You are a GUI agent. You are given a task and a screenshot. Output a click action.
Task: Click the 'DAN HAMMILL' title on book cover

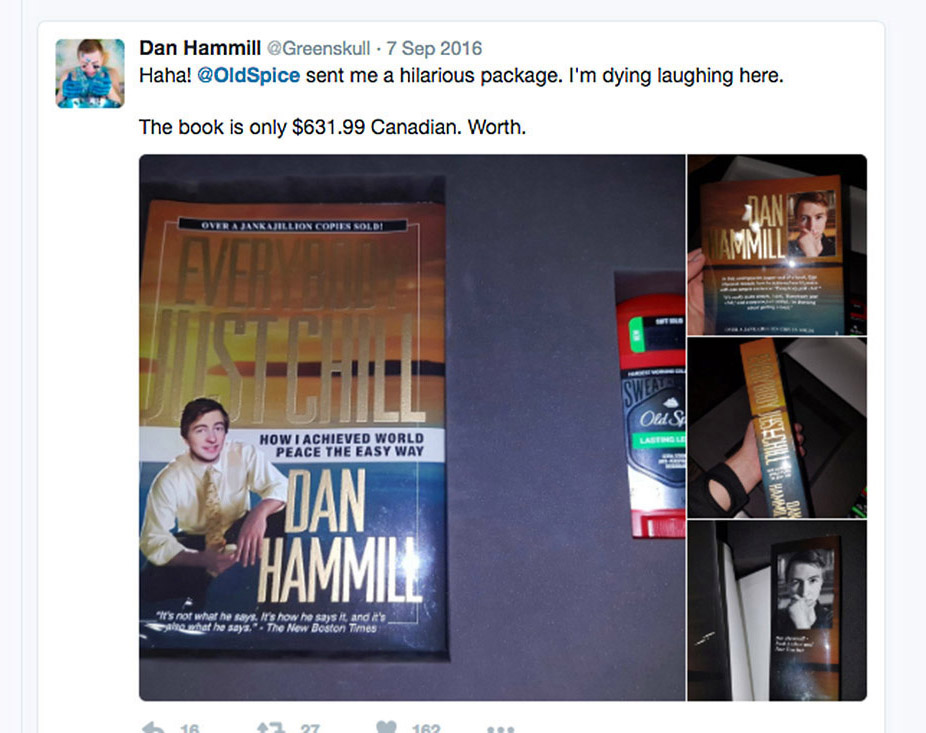340,536
